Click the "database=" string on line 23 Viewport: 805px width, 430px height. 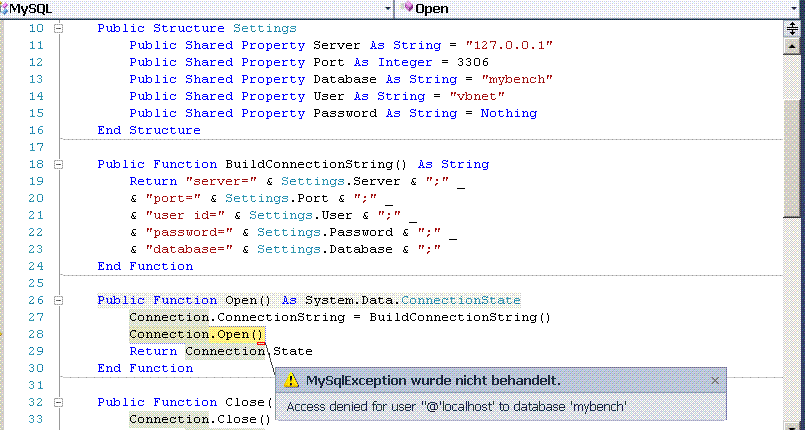(189, 249)
